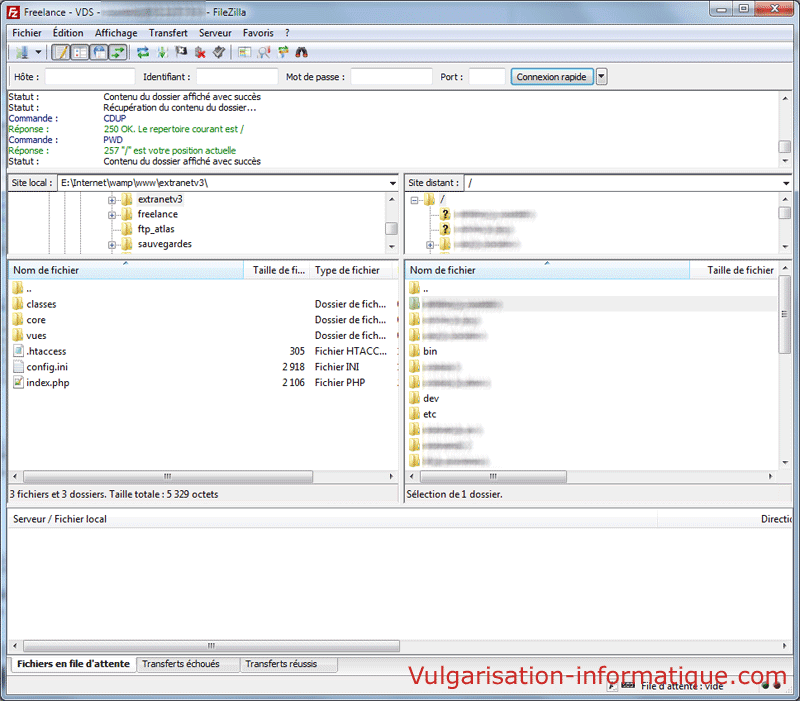This screenshot has width=800, height=701.
Task: Click the Connexion rapide button
Action: point(552,77)
